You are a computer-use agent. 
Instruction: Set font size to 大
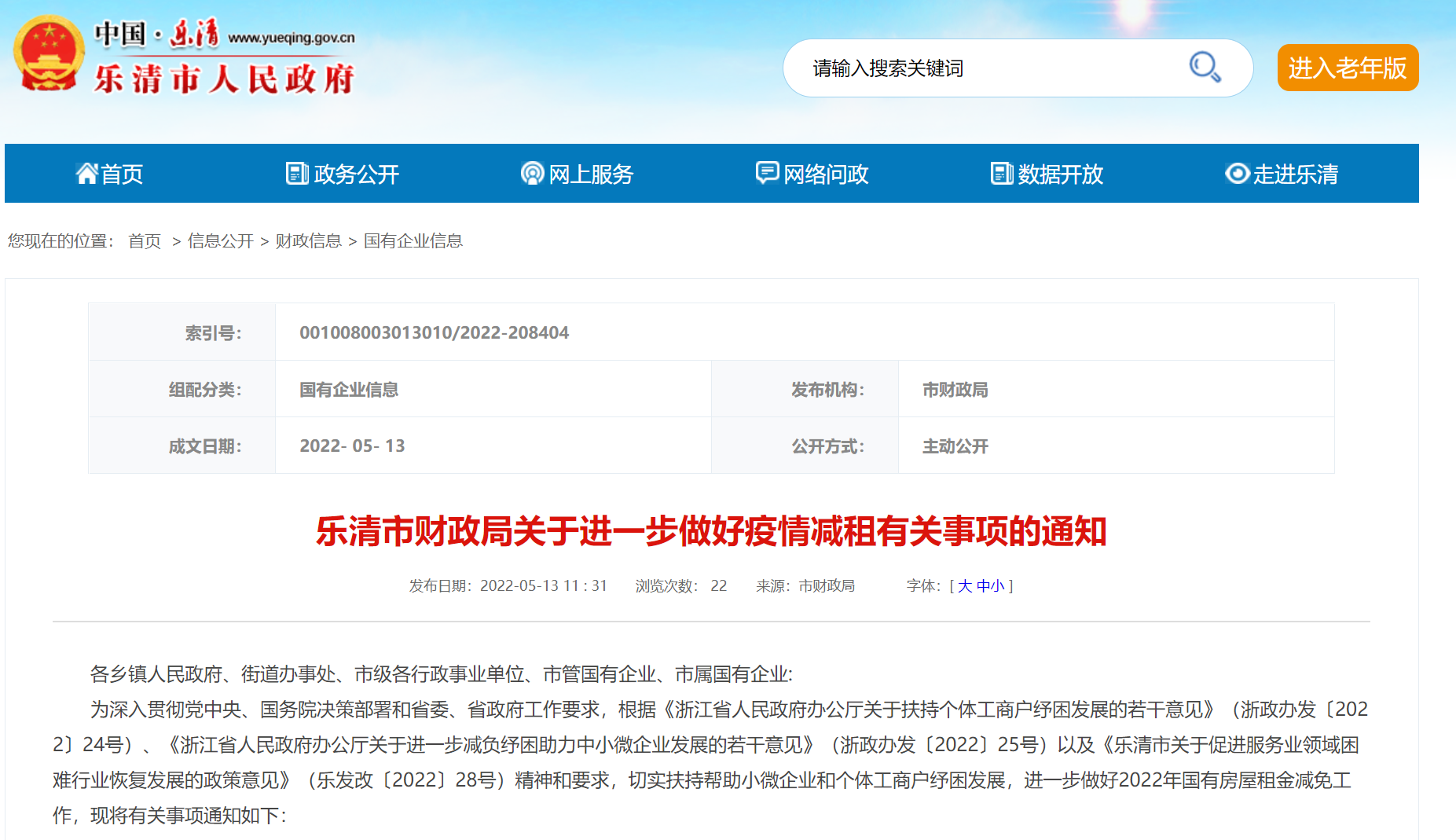pos(965,586)
